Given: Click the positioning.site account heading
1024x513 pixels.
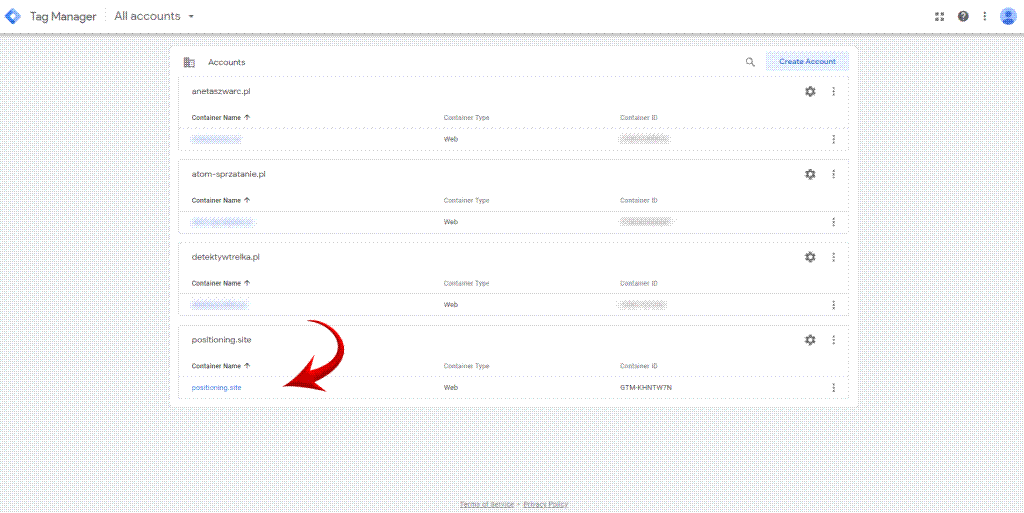Looking at the screenshot, I should click(x=221, y=340).
